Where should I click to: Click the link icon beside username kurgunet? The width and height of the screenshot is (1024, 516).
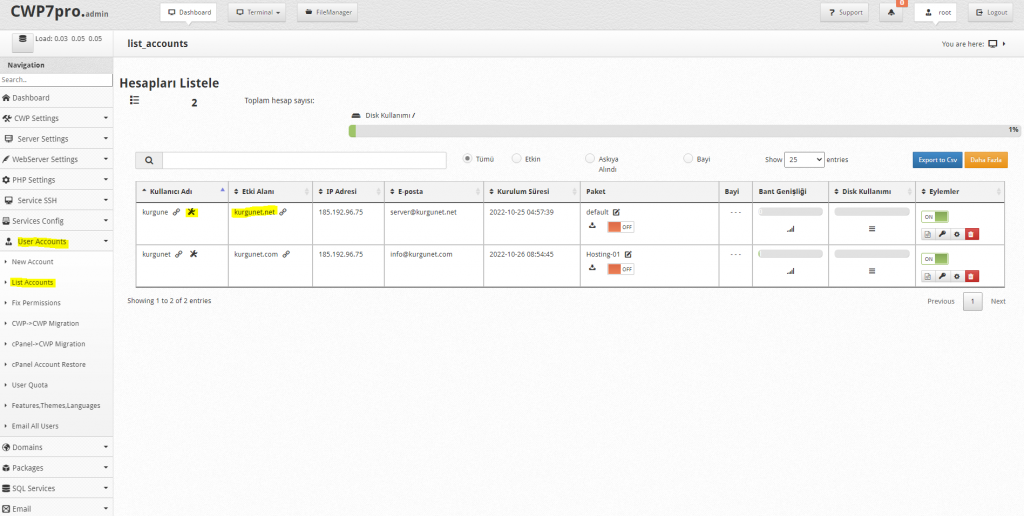click(x=178, y=254)
